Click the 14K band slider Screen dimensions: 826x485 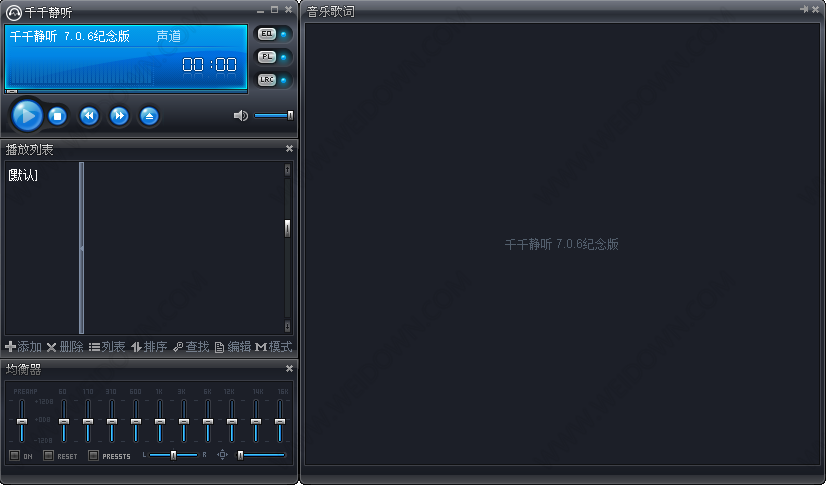coord(256,421)
